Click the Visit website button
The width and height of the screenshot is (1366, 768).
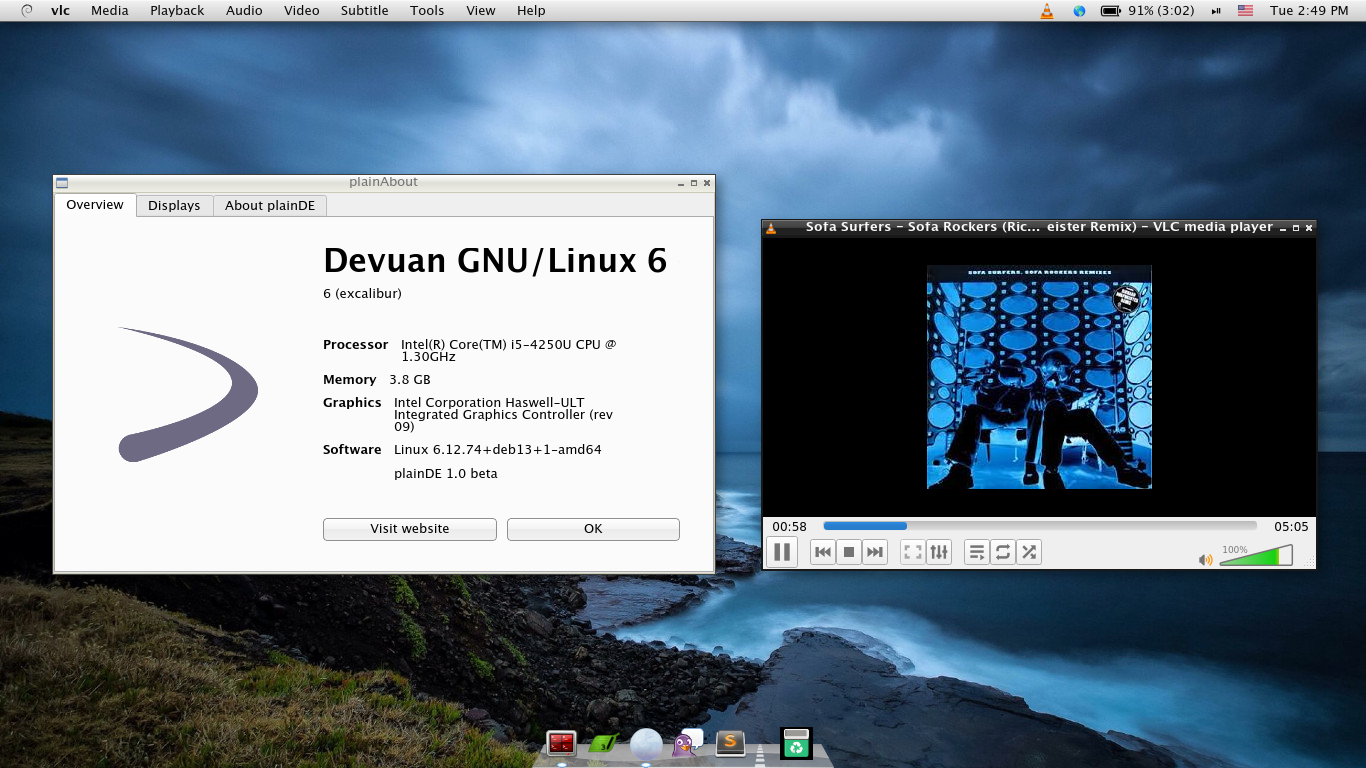coord(410,529)
